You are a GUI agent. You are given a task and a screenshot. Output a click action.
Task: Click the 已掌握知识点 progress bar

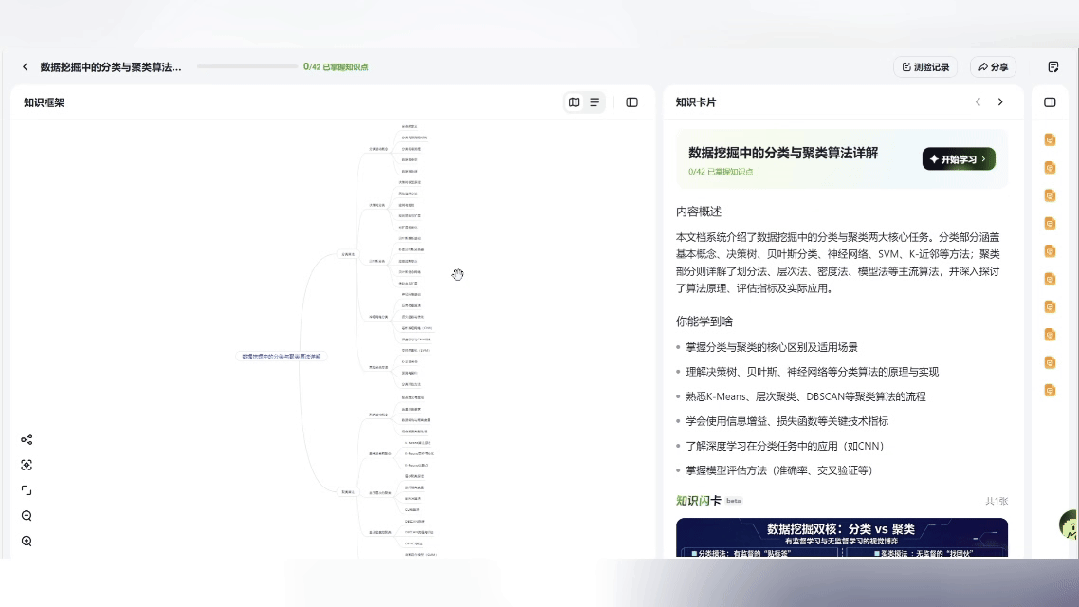pyautogui.click(x=250, y=66)
